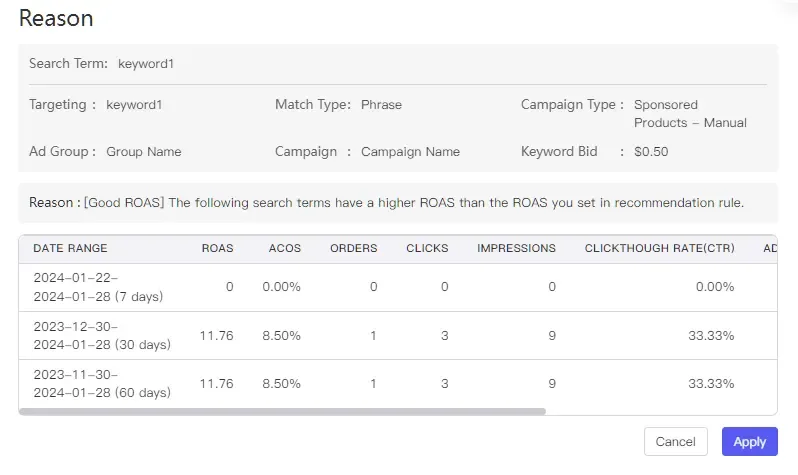The height and width of the screenshot is (475, 798).
Task: Click the ACOS 8.50% in the 30 days row
Action: 281,336
